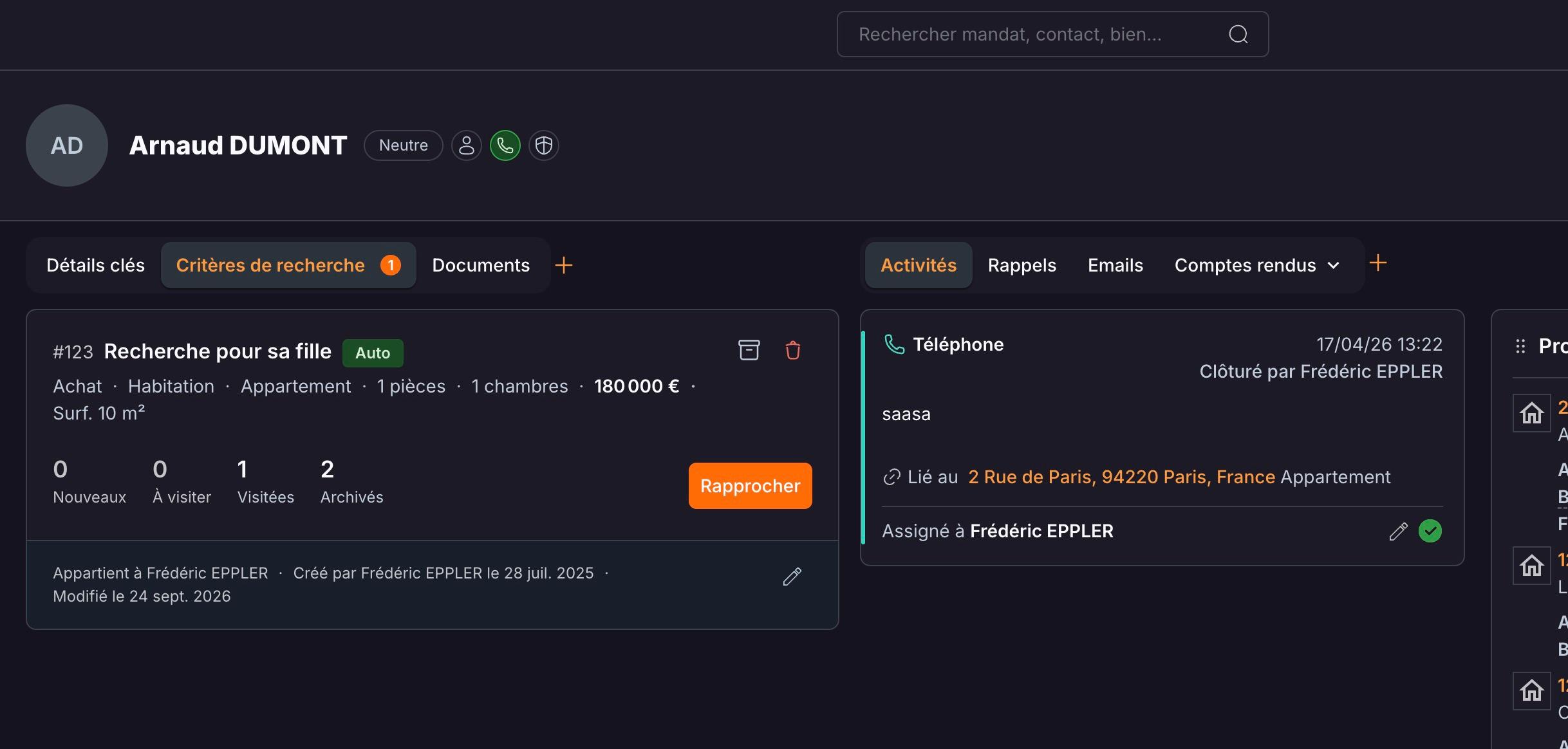Click the search magnifier icon
This screenshot has height=749, width=1568.
pyautogui.click(x=1238, y=34)
